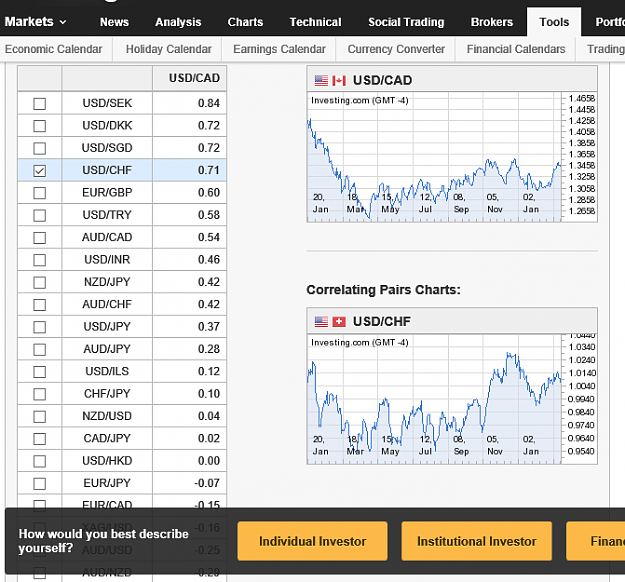The width and height of the screenshot is (625, 582).
Task: Open the Brokers menu
Action: pos(491,22)
